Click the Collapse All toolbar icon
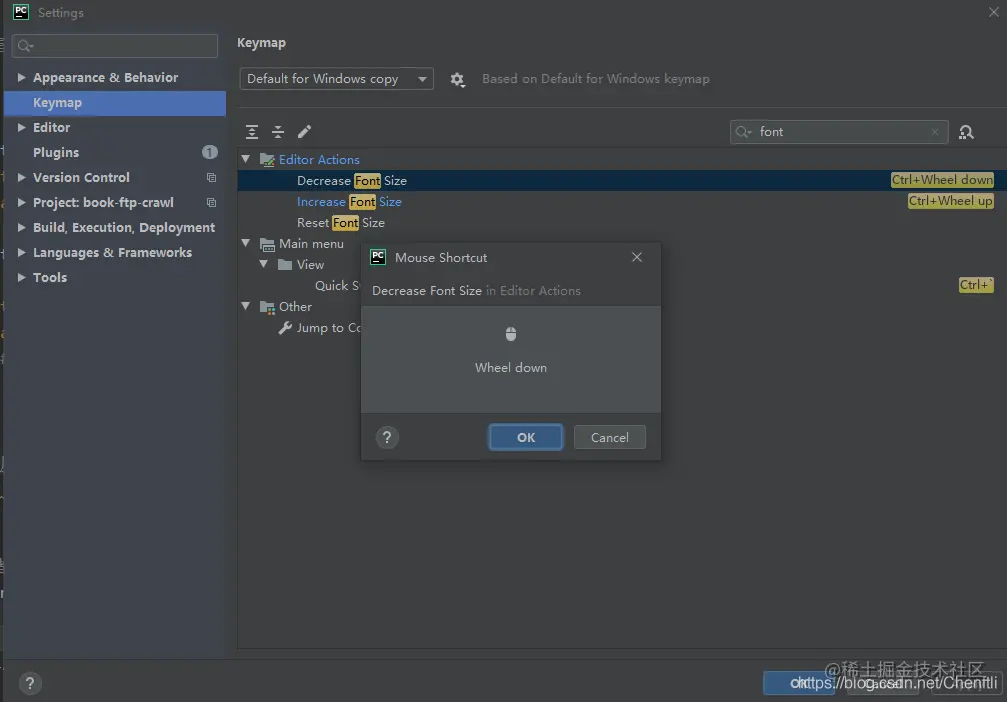 [x=278, y=132]
